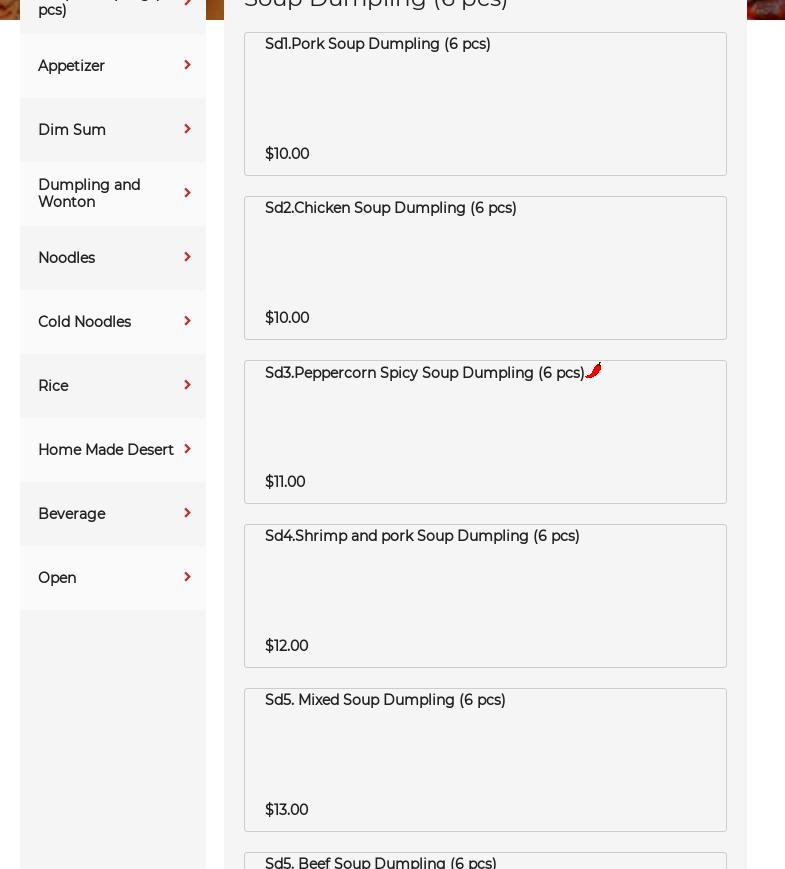This screenshot has width=785, height=869.
Task: Click the arrow icon beside Cold Noodles
Action: click(x=187, y=321)
